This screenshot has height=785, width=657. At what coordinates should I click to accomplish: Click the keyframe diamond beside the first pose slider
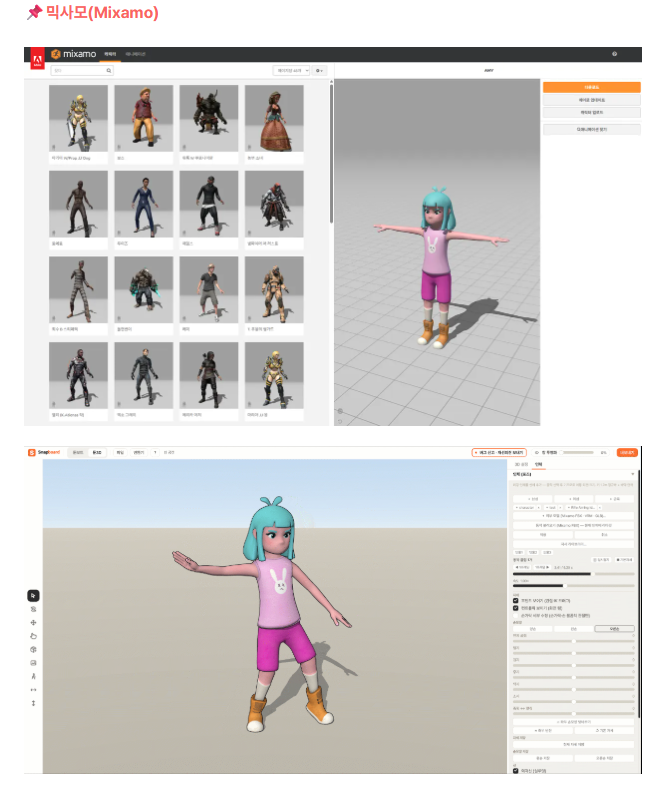pyautogui.click(x=633, y=635)
